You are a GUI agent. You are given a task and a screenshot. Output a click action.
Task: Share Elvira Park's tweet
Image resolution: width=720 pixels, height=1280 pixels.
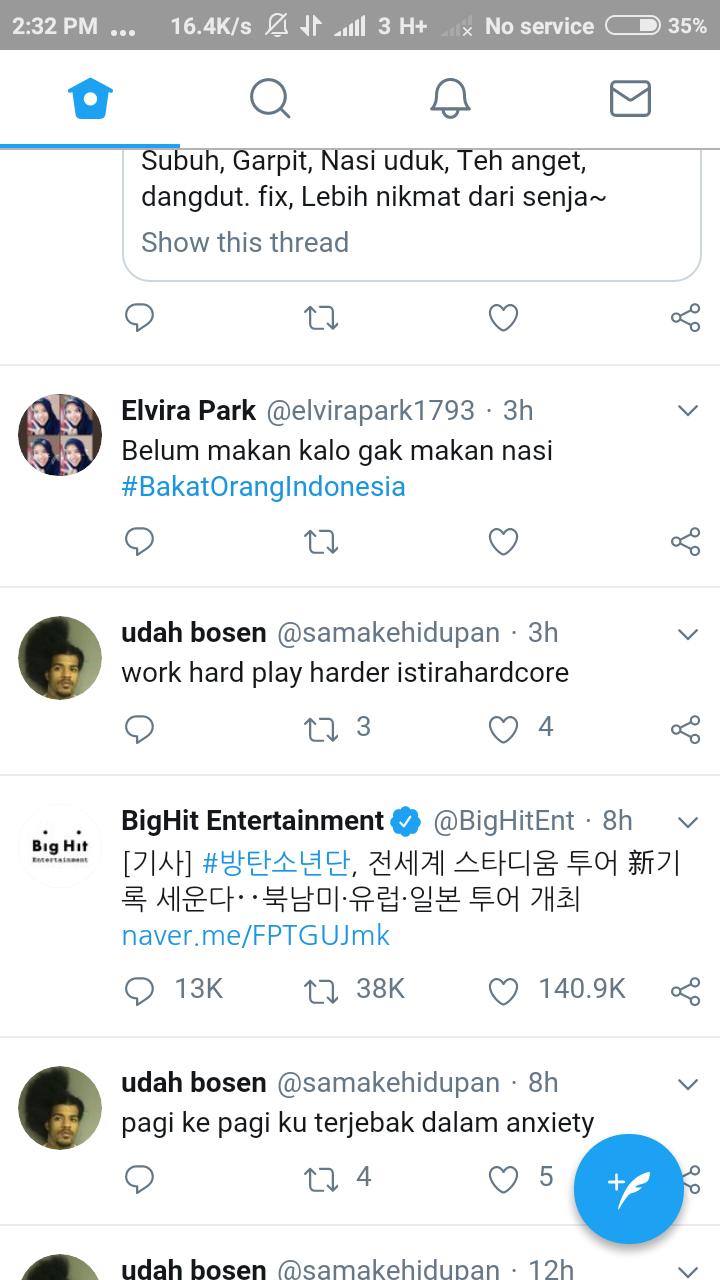[x=685, y=541]
